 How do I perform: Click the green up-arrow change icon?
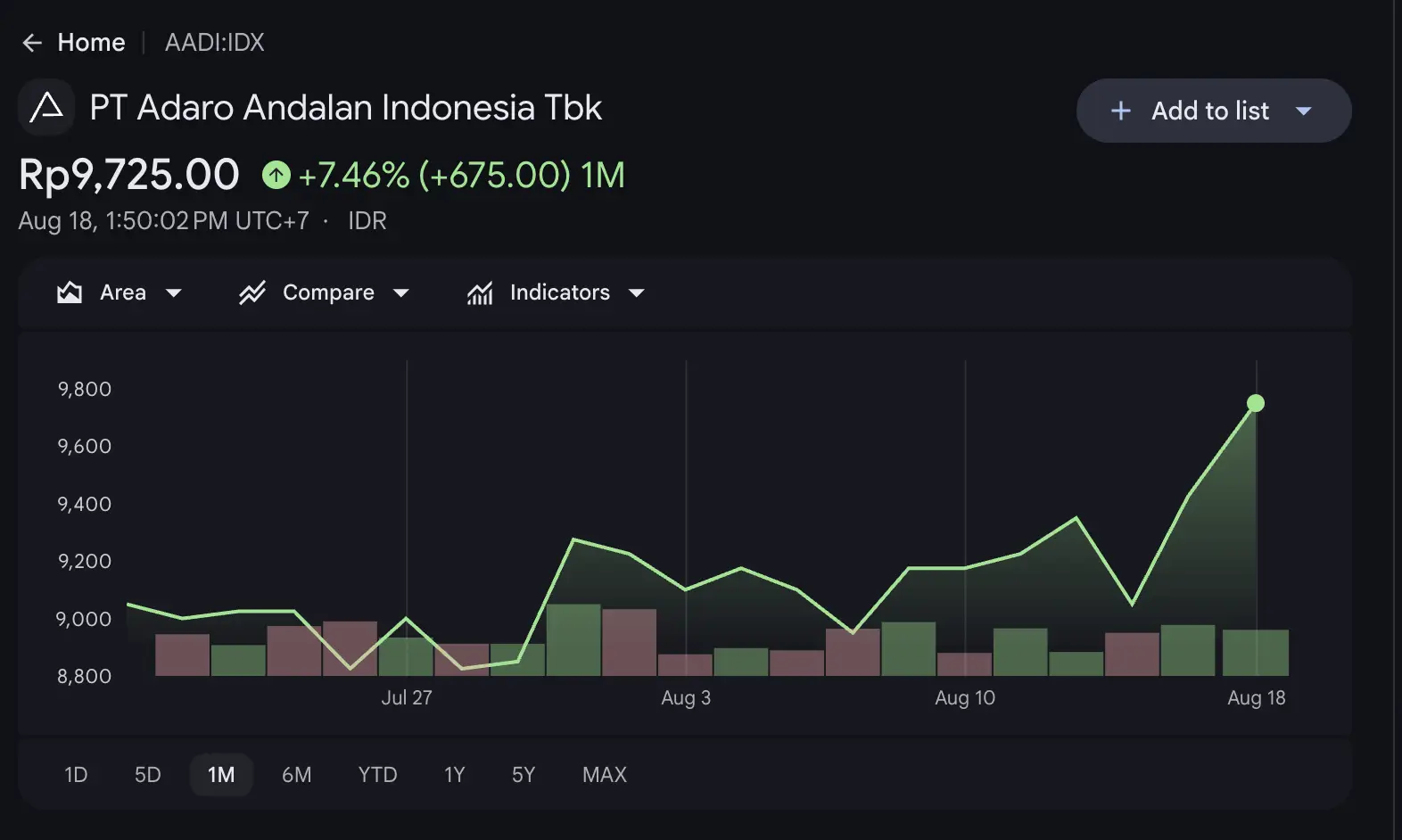[276, 175]
